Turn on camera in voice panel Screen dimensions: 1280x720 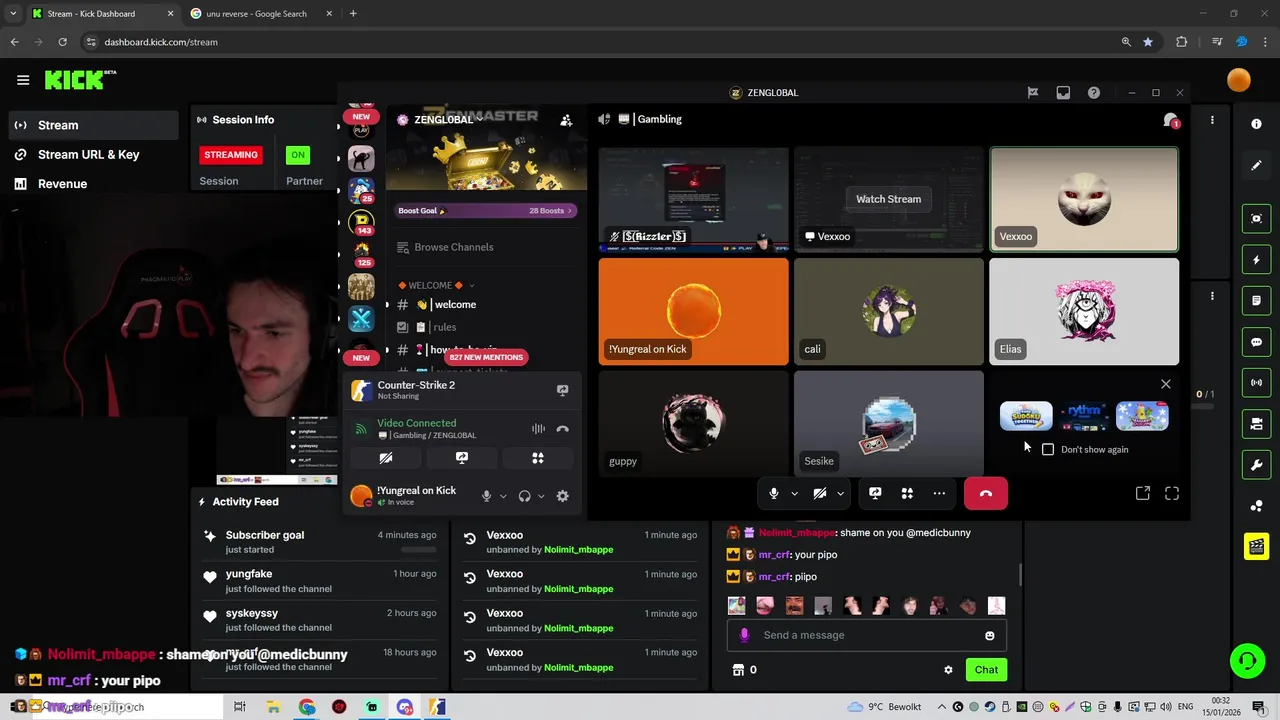pos(386,458)
